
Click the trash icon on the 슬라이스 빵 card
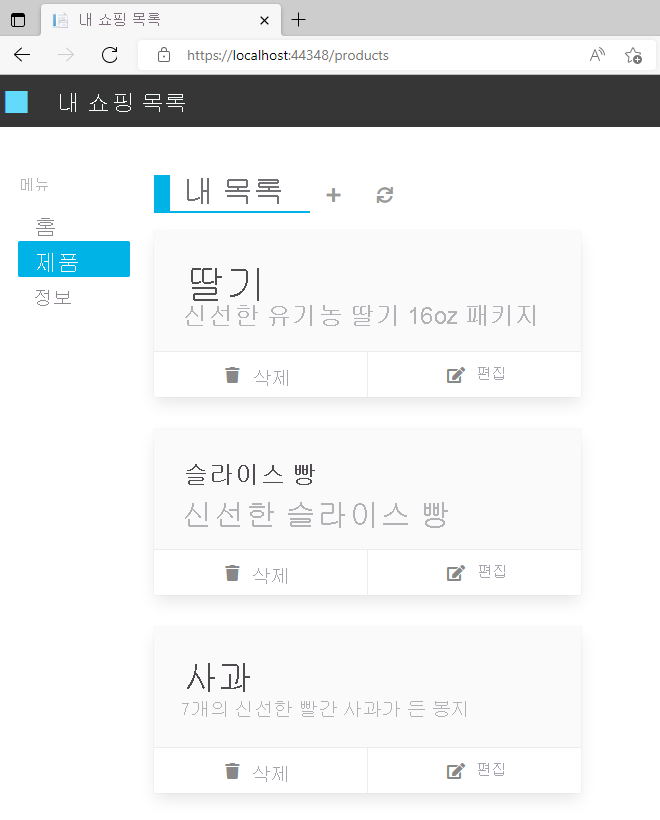232,573
